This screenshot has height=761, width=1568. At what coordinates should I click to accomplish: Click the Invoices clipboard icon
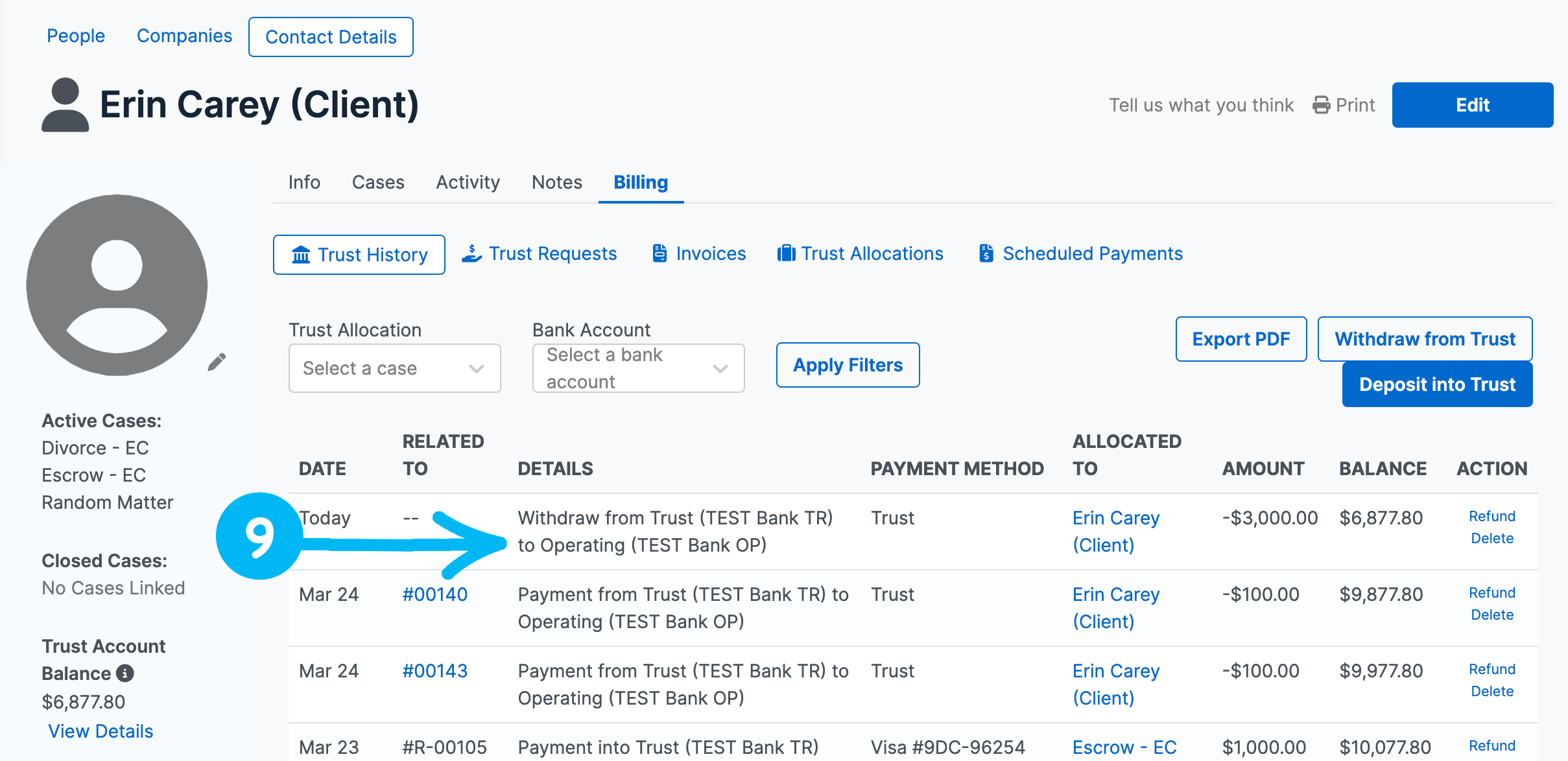(659, 253)
